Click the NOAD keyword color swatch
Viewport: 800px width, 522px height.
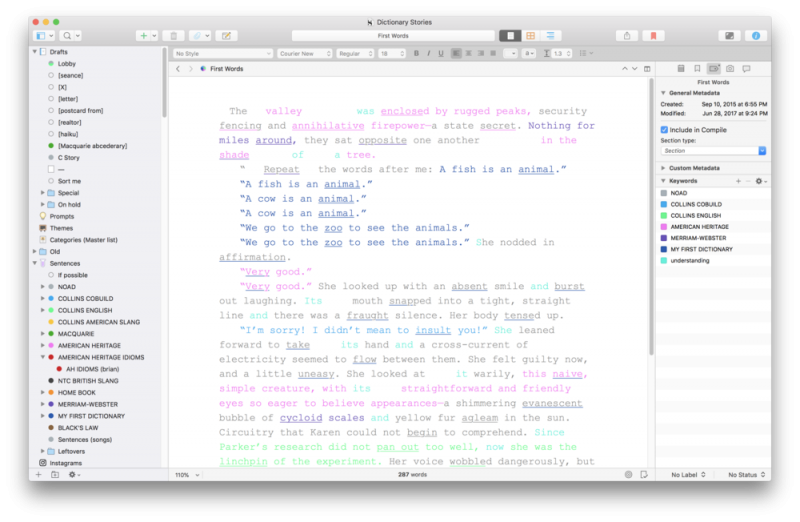(x=664, y=193)
